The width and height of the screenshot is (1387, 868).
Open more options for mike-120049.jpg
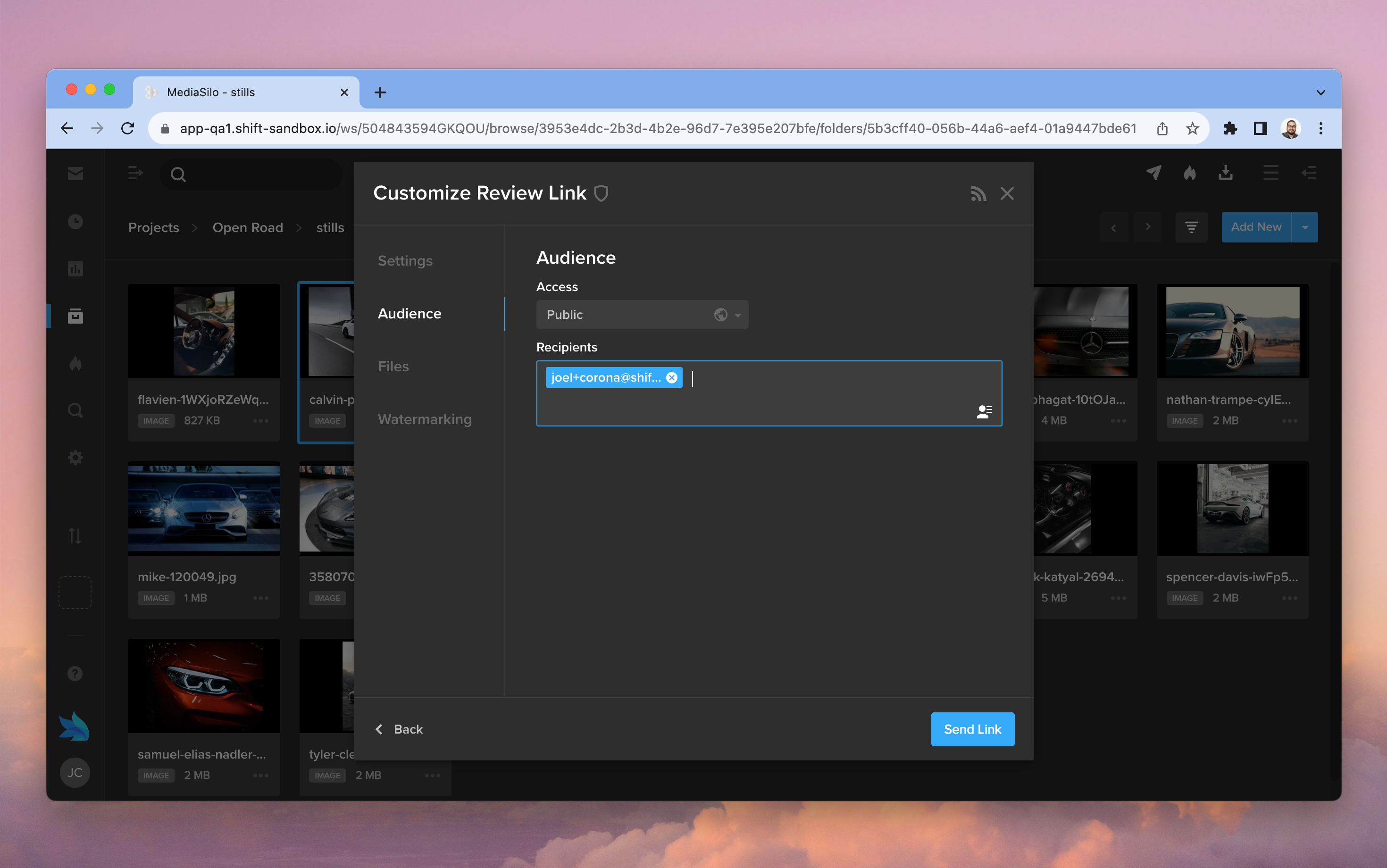tap(260, 598)
